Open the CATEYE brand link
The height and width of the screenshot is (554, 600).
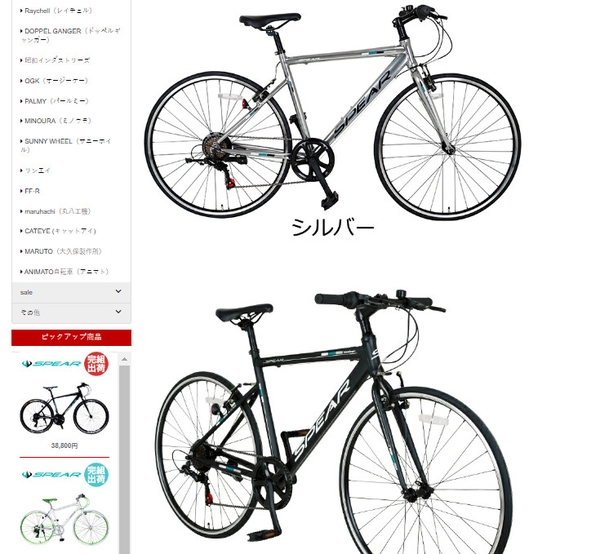coord(58,231)
